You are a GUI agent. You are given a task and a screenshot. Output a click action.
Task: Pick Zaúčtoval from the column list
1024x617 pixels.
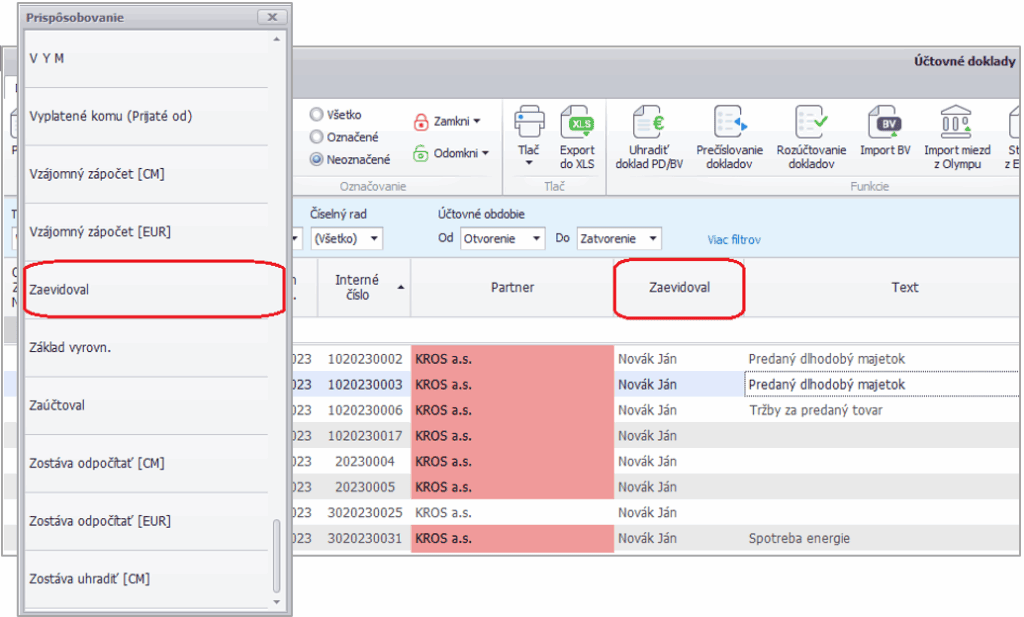point(150,405)
